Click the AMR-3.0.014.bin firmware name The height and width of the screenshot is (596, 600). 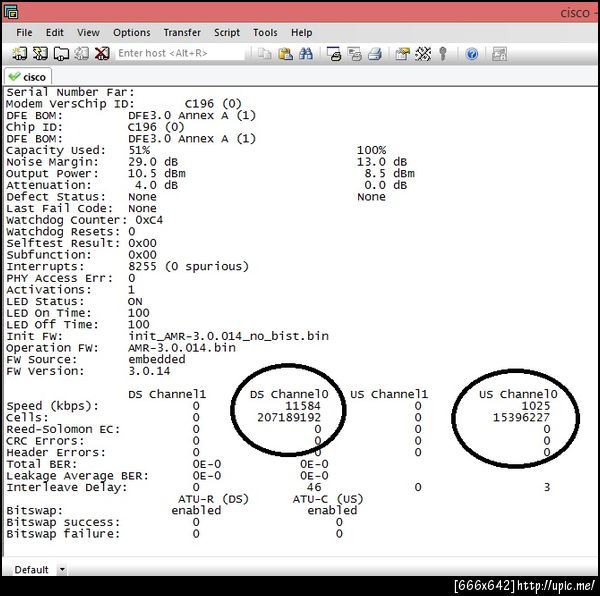(x=182, y=348)
